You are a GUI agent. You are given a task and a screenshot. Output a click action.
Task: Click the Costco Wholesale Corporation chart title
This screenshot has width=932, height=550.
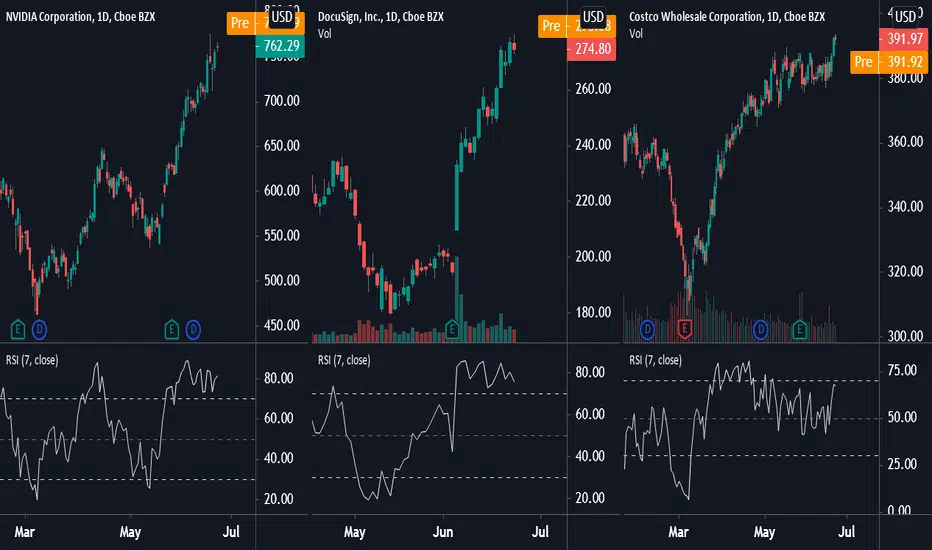pyautogui.click(x=727, y=17)
